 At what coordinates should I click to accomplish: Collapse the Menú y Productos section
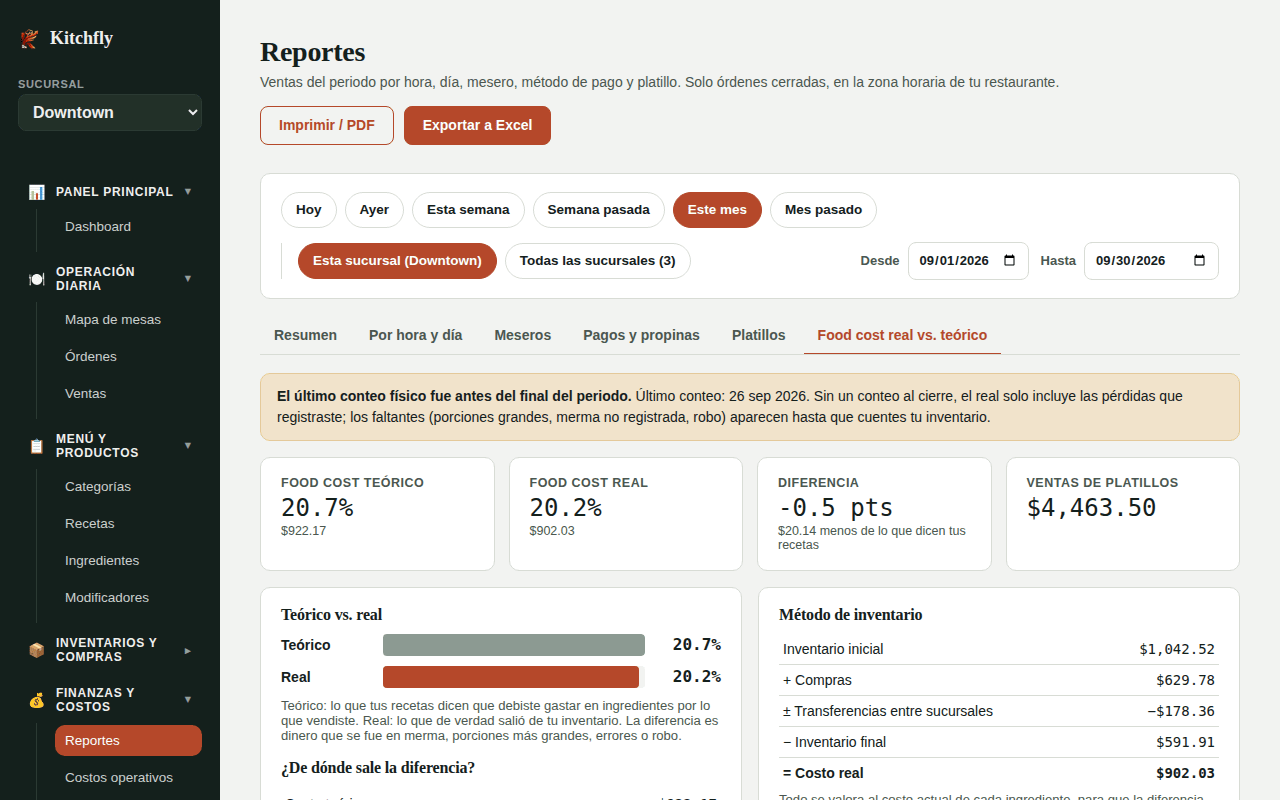188,445
